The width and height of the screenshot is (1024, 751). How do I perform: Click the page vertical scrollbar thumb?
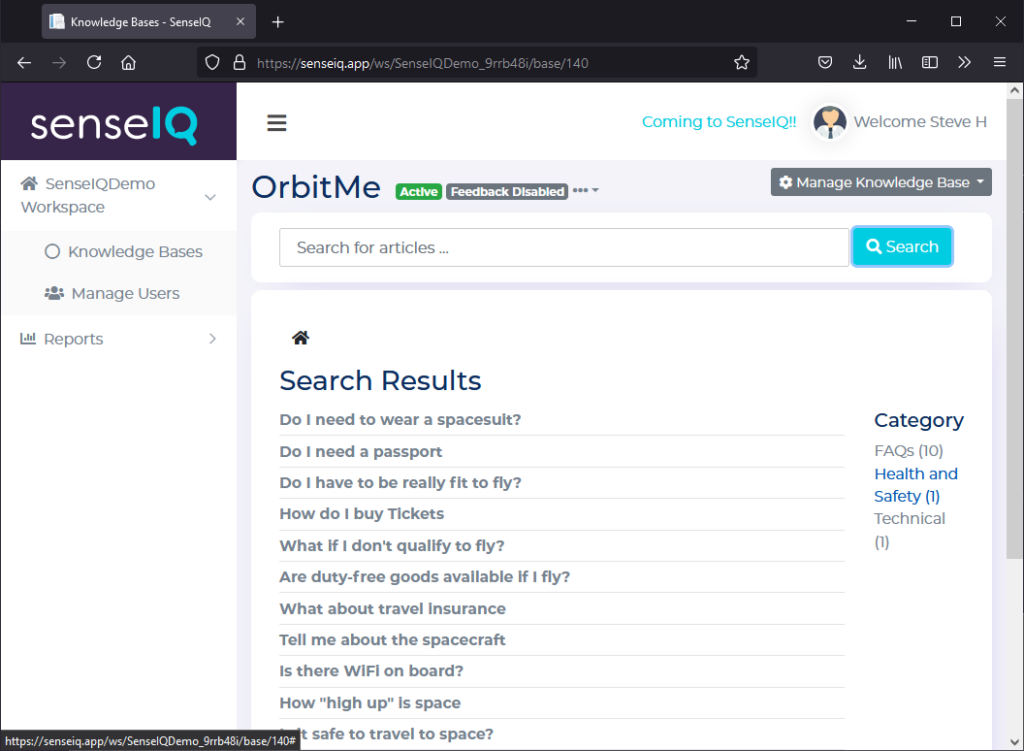(x=1014, y=328)
